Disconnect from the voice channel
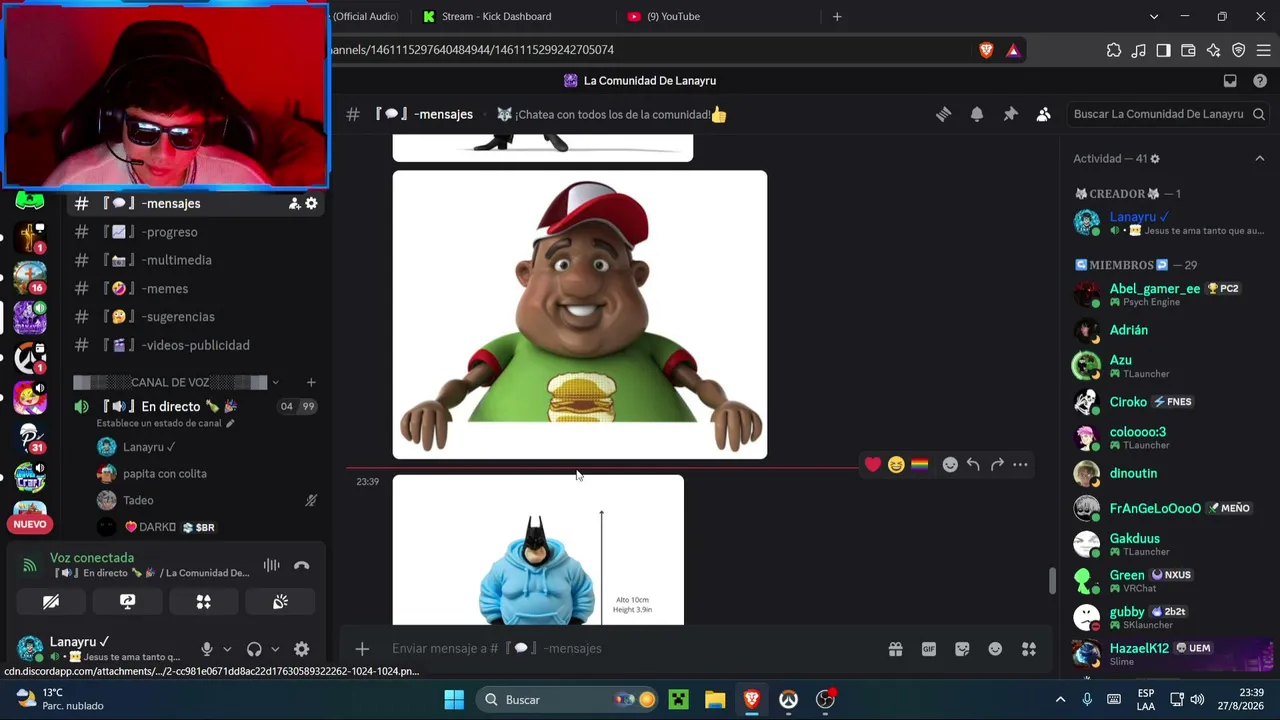Viewport: 1280px width, 720px height. coord(302,565)
